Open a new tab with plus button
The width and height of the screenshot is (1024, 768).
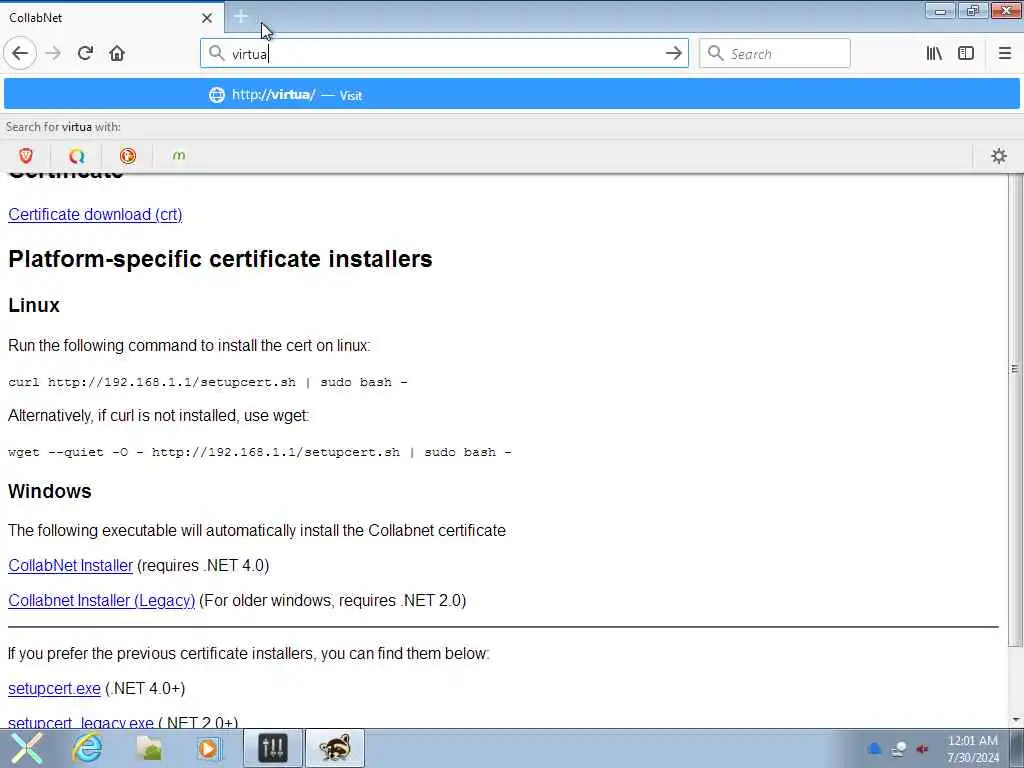pos(241,17)
